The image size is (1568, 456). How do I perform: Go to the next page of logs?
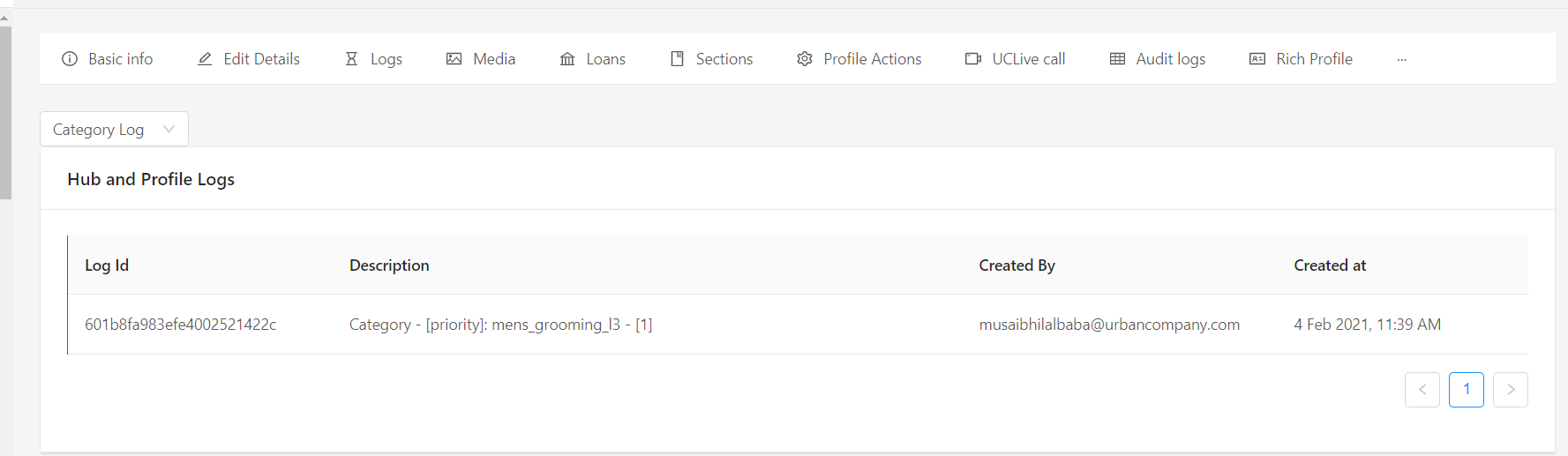click(1510, 390)
